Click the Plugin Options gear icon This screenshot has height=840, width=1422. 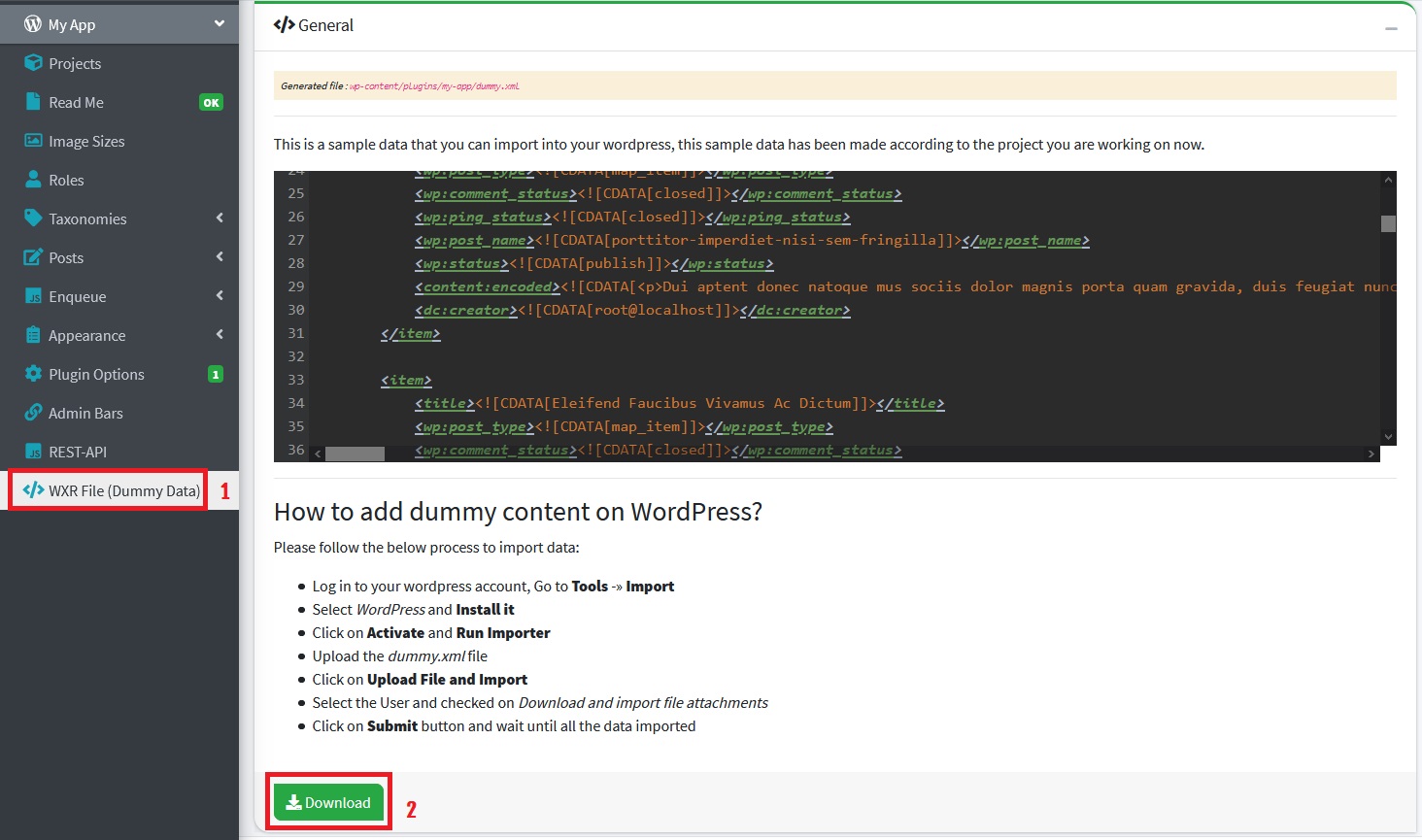point(33,374)
